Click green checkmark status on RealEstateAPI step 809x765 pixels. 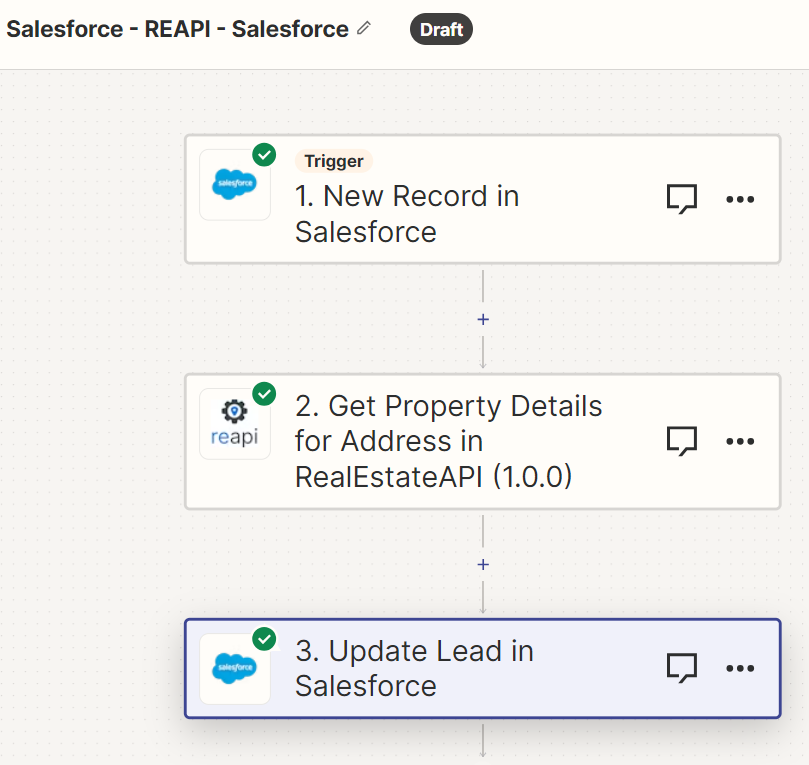click(x=264, y=394)
